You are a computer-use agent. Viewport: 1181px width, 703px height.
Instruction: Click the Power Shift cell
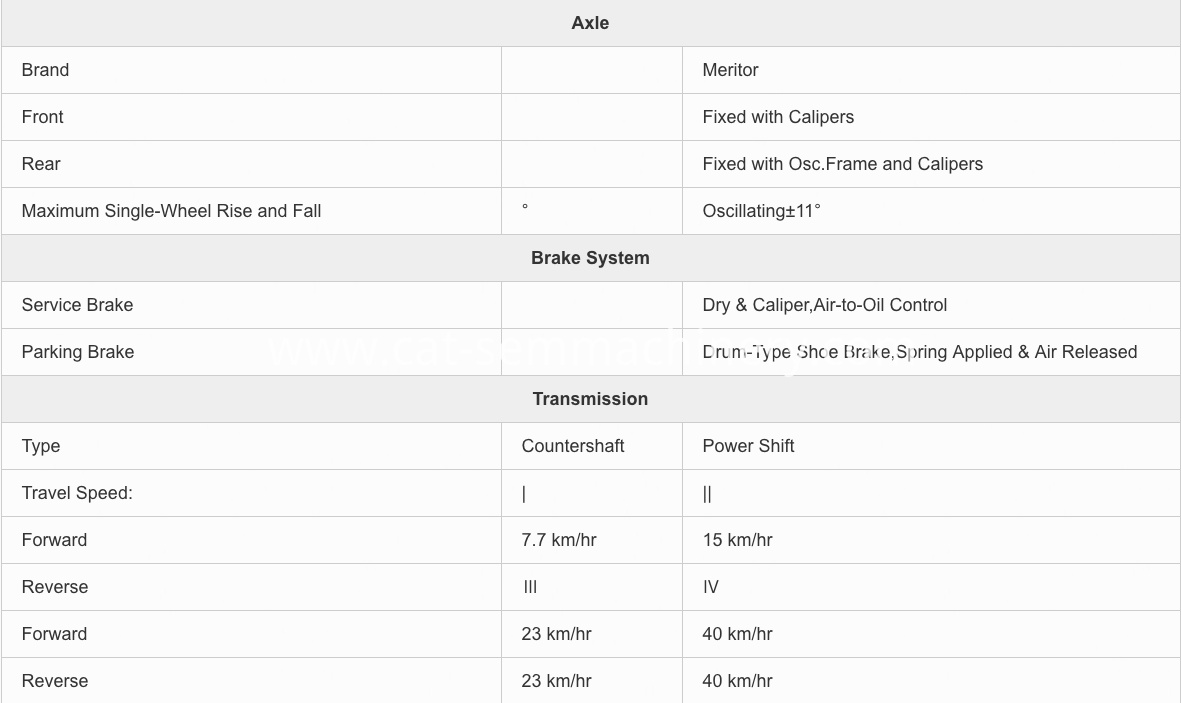click(x=930, y=446)
